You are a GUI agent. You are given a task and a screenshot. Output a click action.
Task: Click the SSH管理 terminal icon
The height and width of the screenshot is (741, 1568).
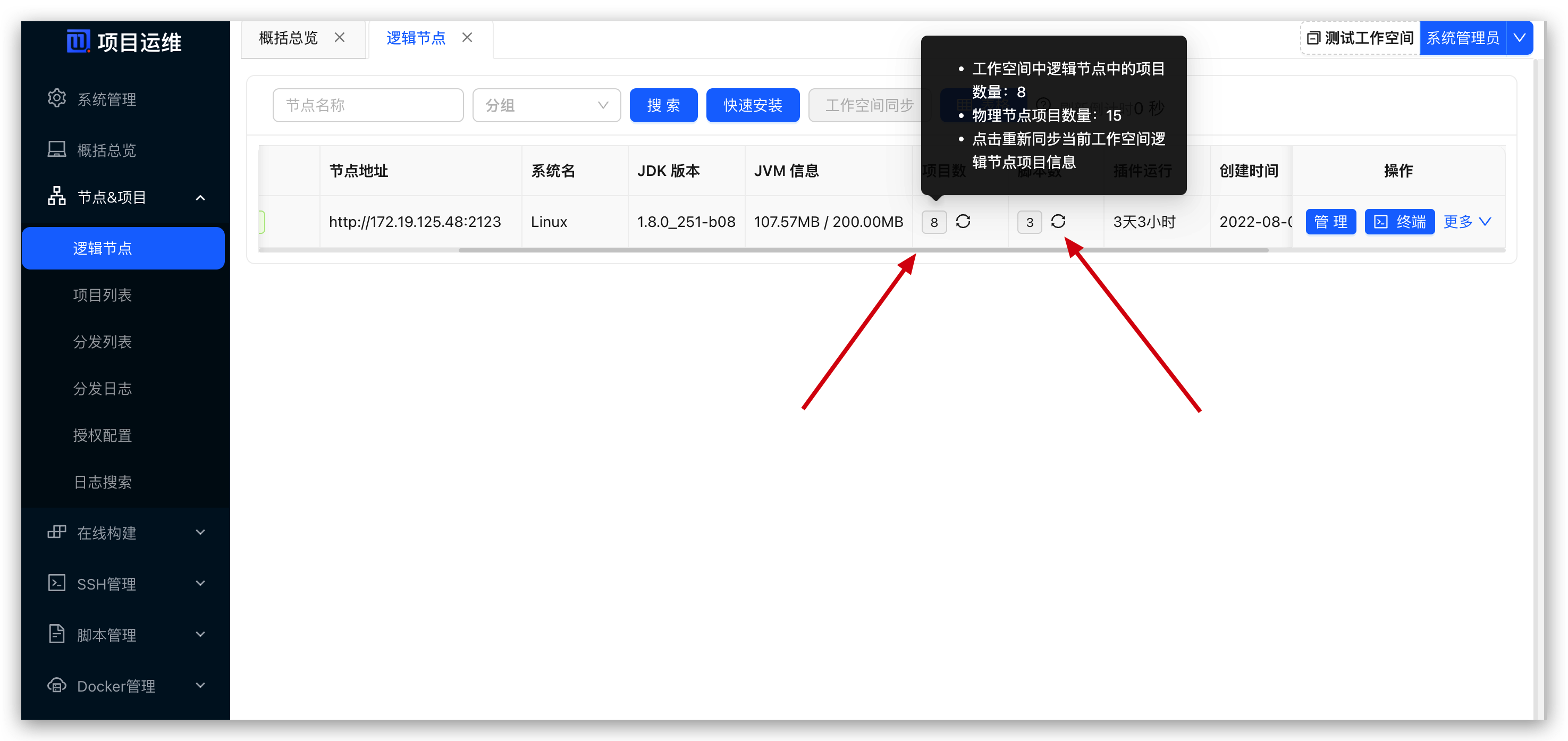point(57,583)
